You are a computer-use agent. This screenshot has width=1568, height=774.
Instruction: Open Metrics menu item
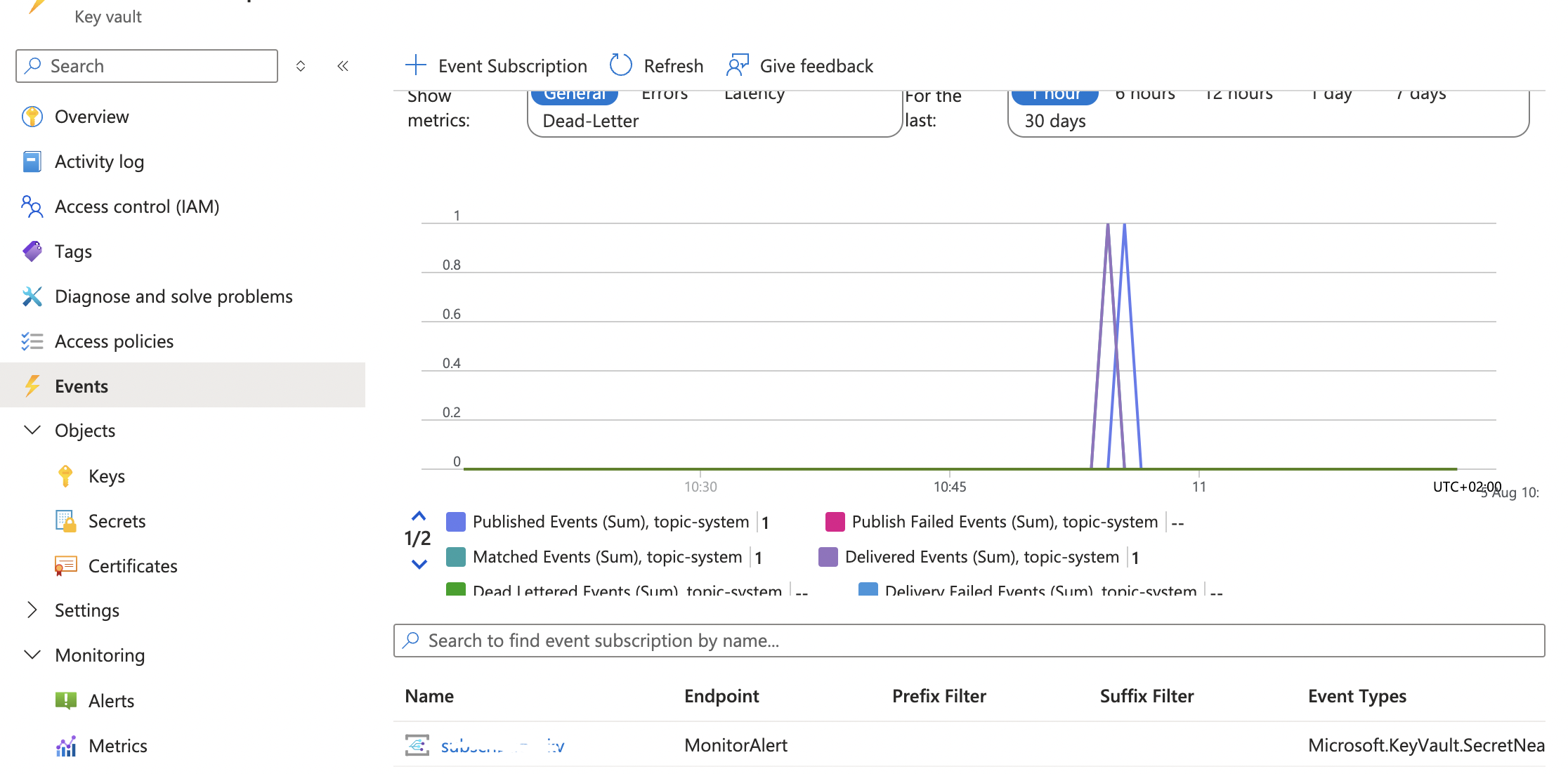click(x=118, y=746)
